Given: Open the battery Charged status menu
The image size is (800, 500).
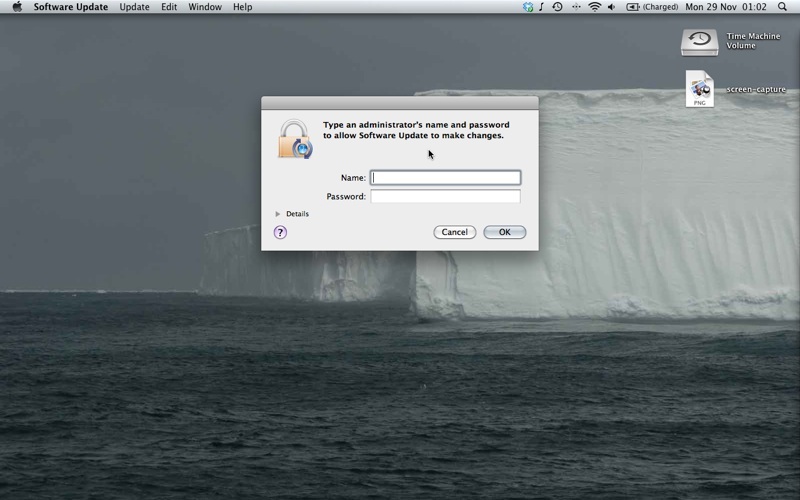Looking at the screenshot, I should click(x=652, y=7).
